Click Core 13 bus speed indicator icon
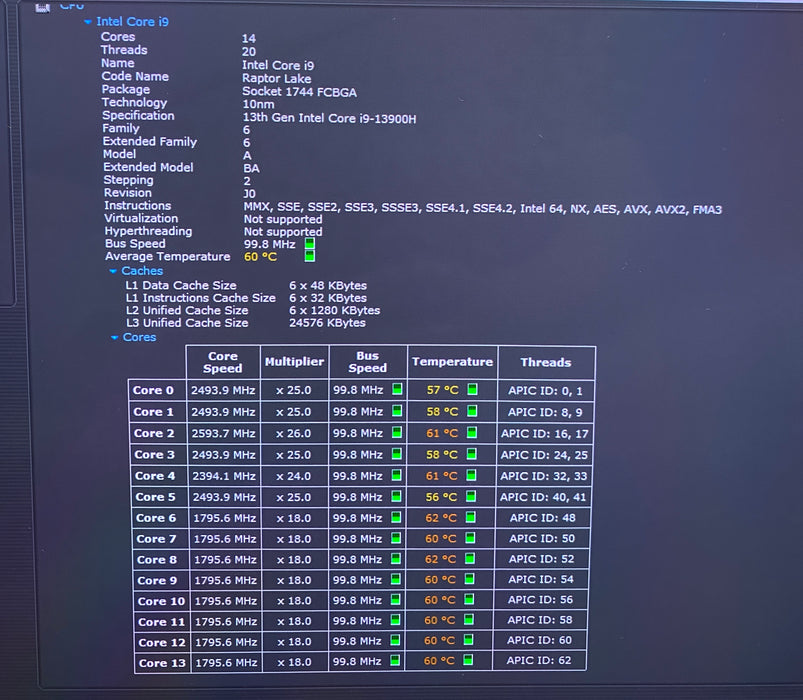The image size is (803, 700). coord(394,661)
